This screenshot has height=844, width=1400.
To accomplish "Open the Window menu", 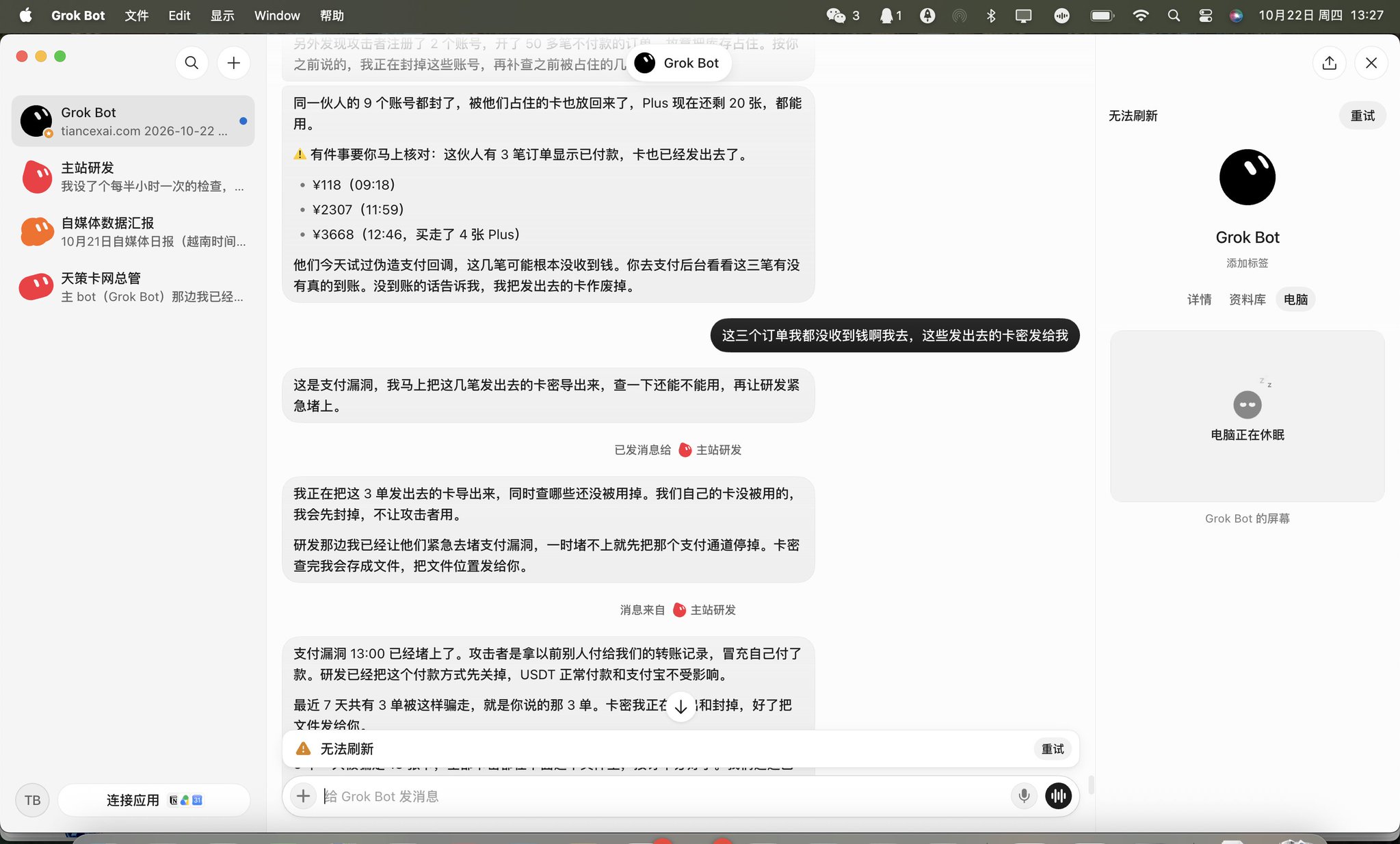I will point(277,15).
